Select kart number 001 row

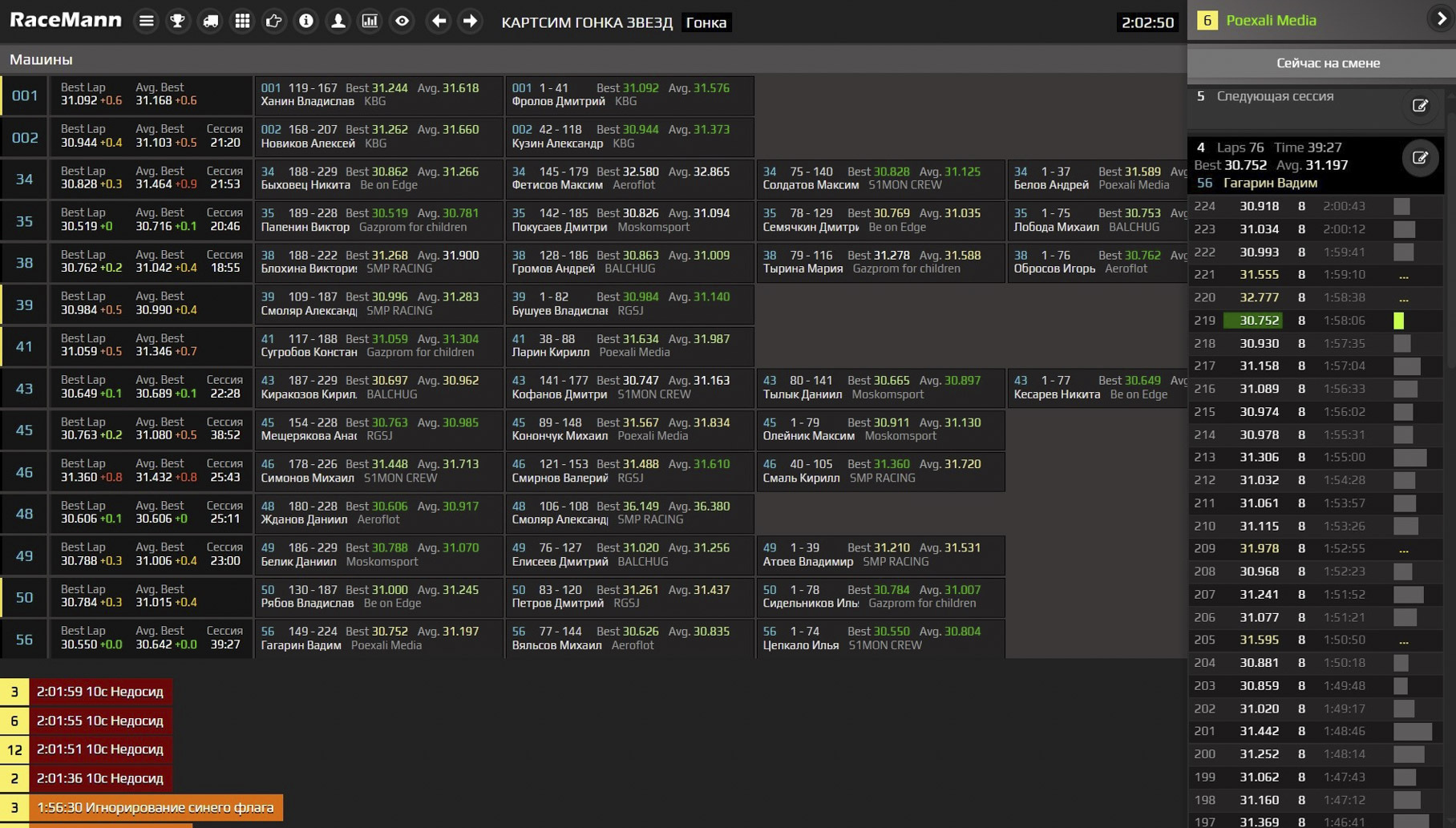(x=25, y=95)
